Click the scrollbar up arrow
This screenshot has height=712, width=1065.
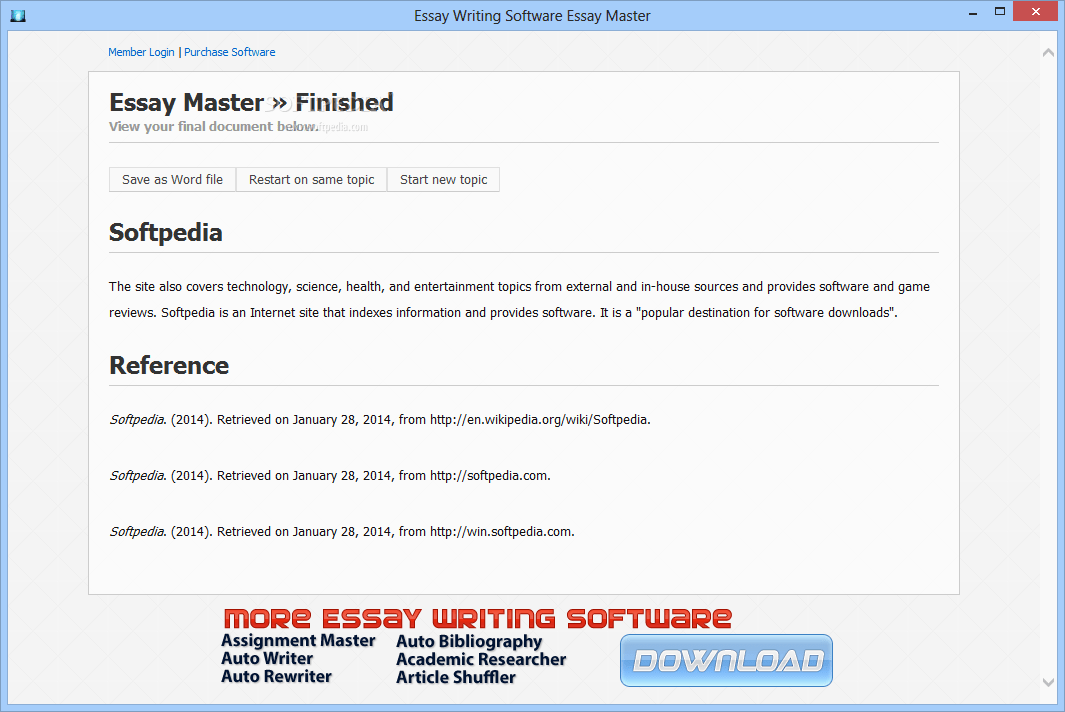coord(1048,50)
